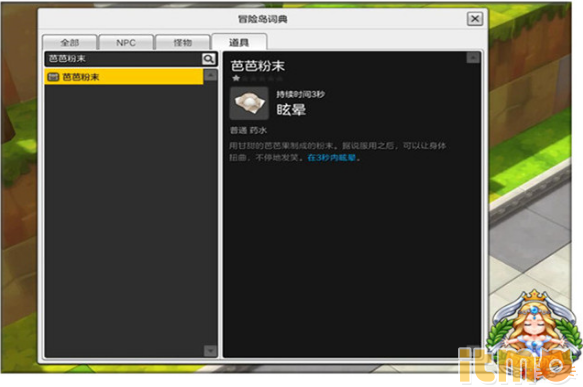The width and height of the screenshot is (583, 387).
Task: Select the 道具 tab
Action: point(239,42)
